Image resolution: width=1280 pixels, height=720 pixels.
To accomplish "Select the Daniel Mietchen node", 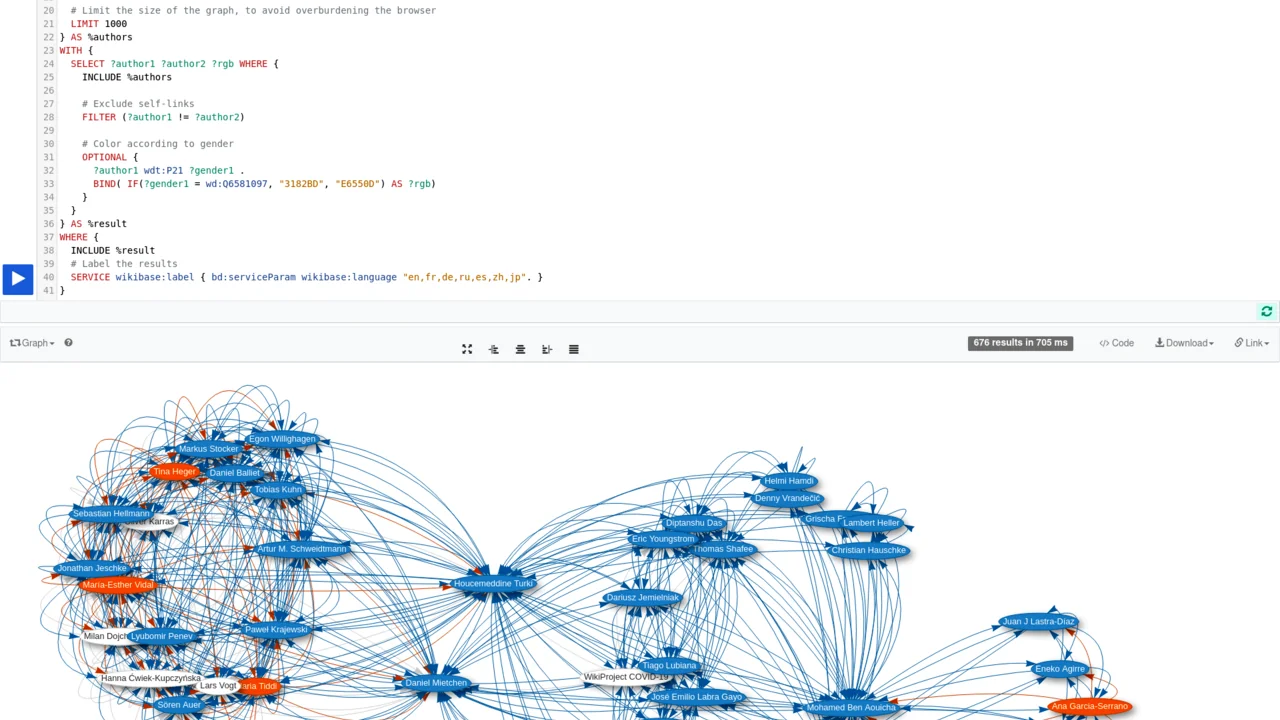I will click(436, 683).
